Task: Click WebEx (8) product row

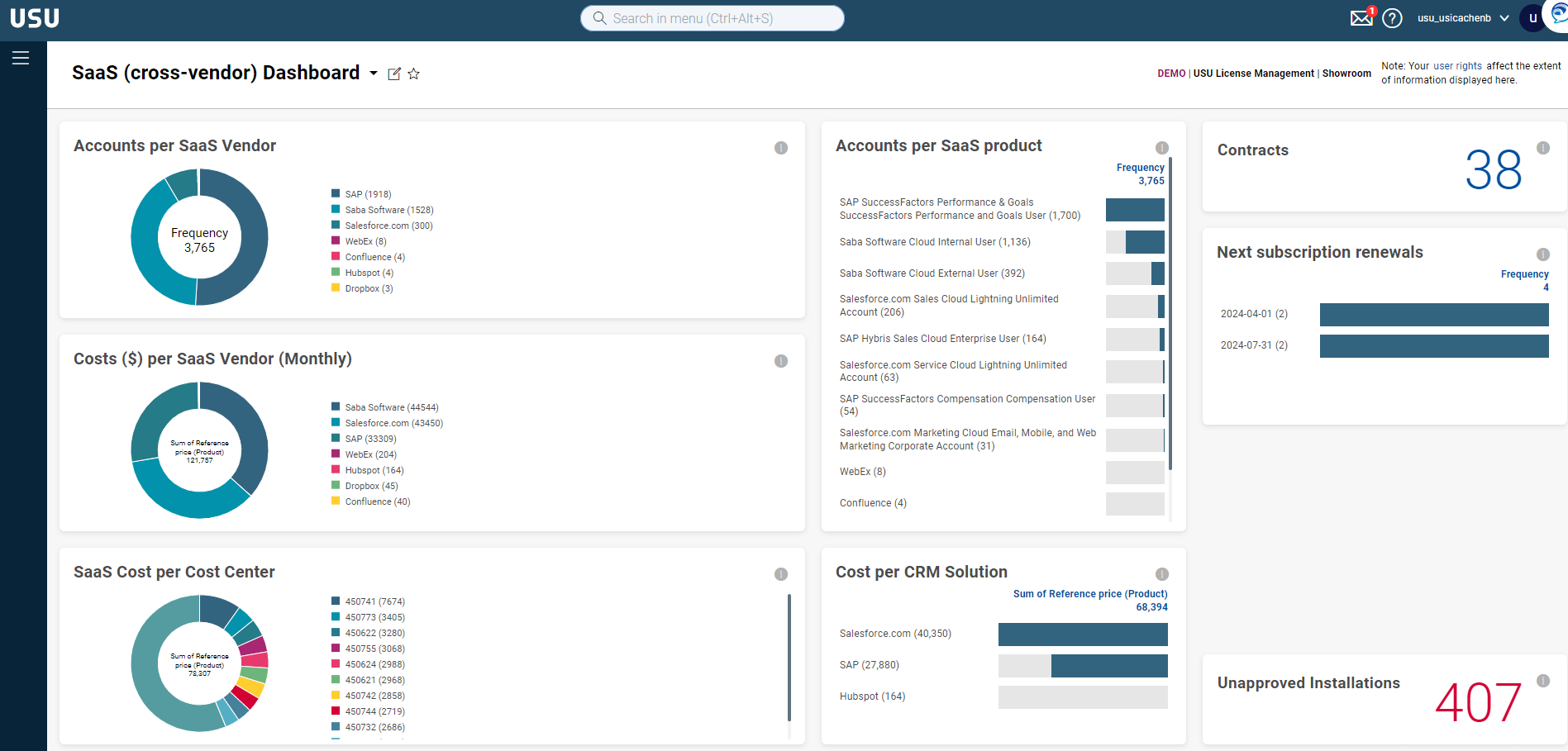Action: tap(1002, 472)
